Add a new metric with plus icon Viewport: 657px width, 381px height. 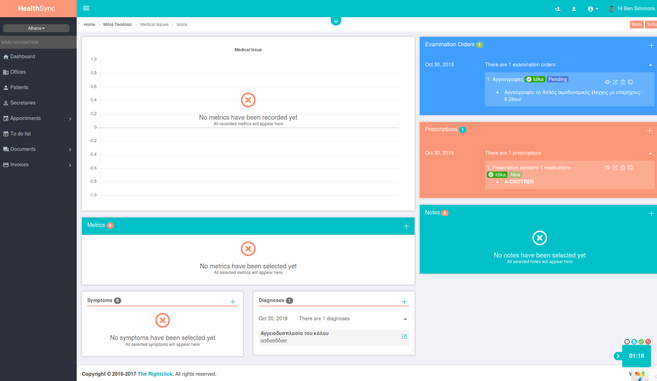[x=406, y=226]
